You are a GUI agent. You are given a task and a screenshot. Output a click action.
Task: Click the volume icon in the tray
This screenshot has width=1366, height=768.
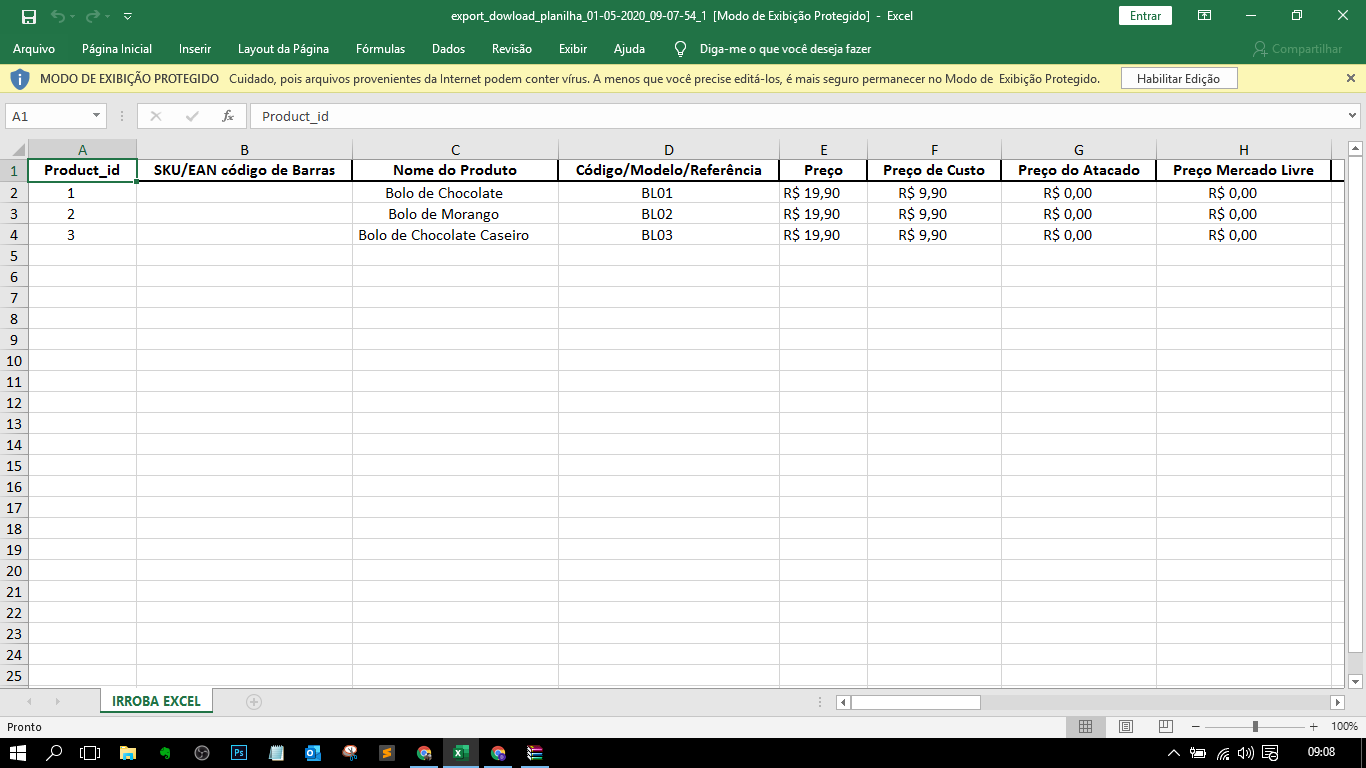[x=1246, y=753]
